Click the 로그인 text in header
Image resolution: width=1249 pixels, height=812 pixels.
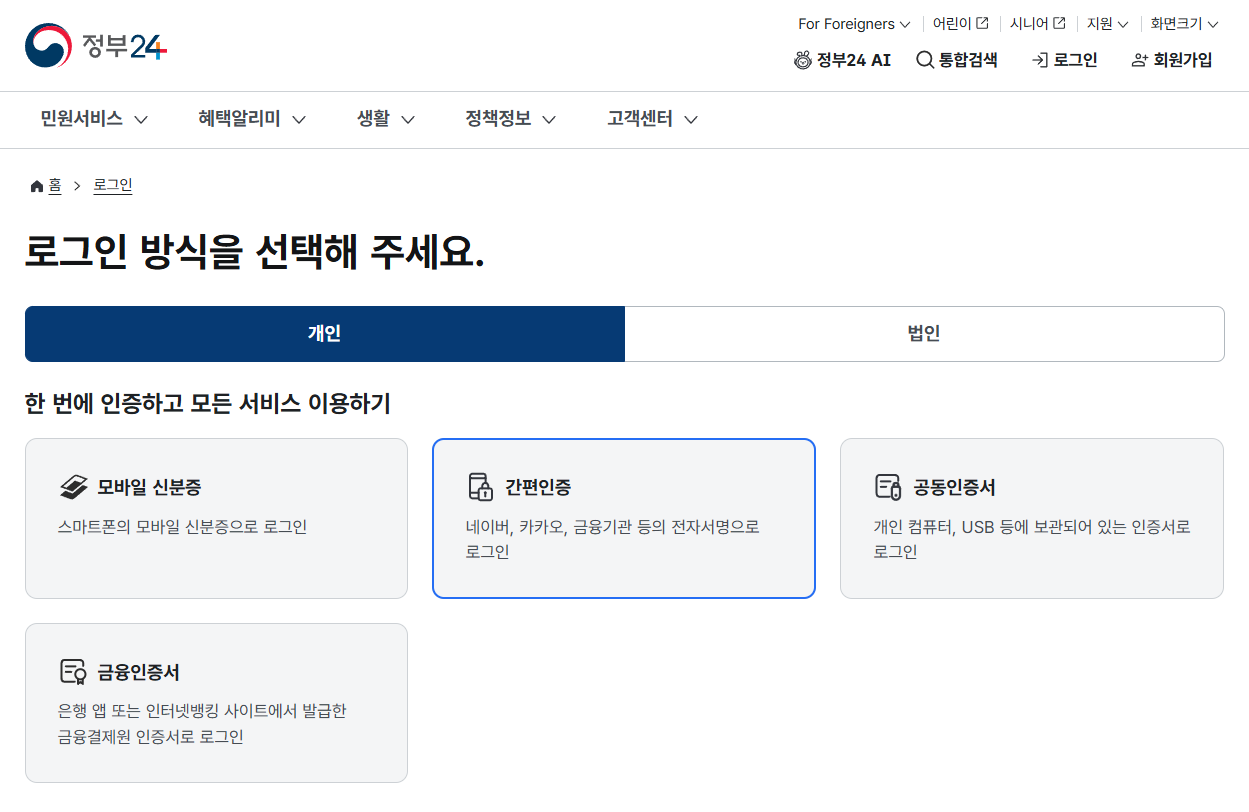[1076, 60]
